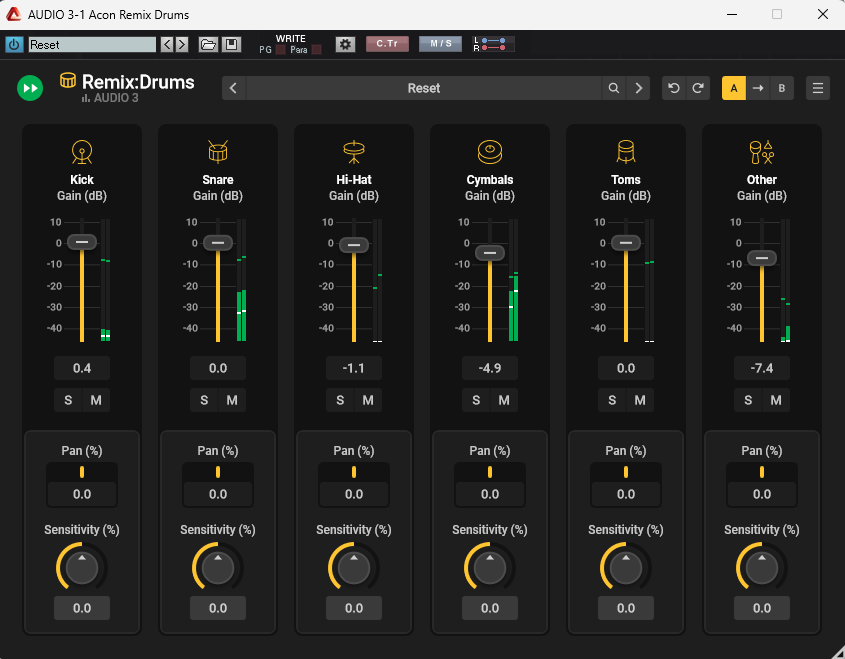
Task: Click the Kick gain fader handle
Action: [82, 242]
